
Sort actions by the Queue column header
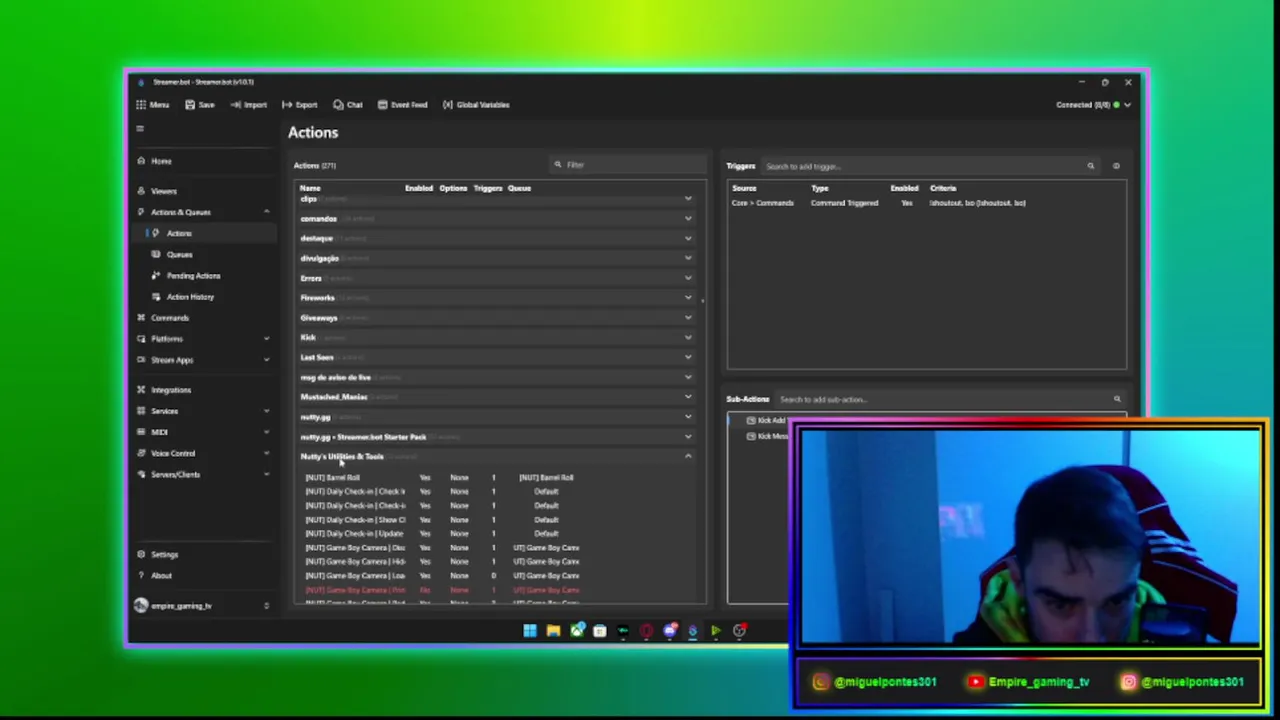coord(519,188)
